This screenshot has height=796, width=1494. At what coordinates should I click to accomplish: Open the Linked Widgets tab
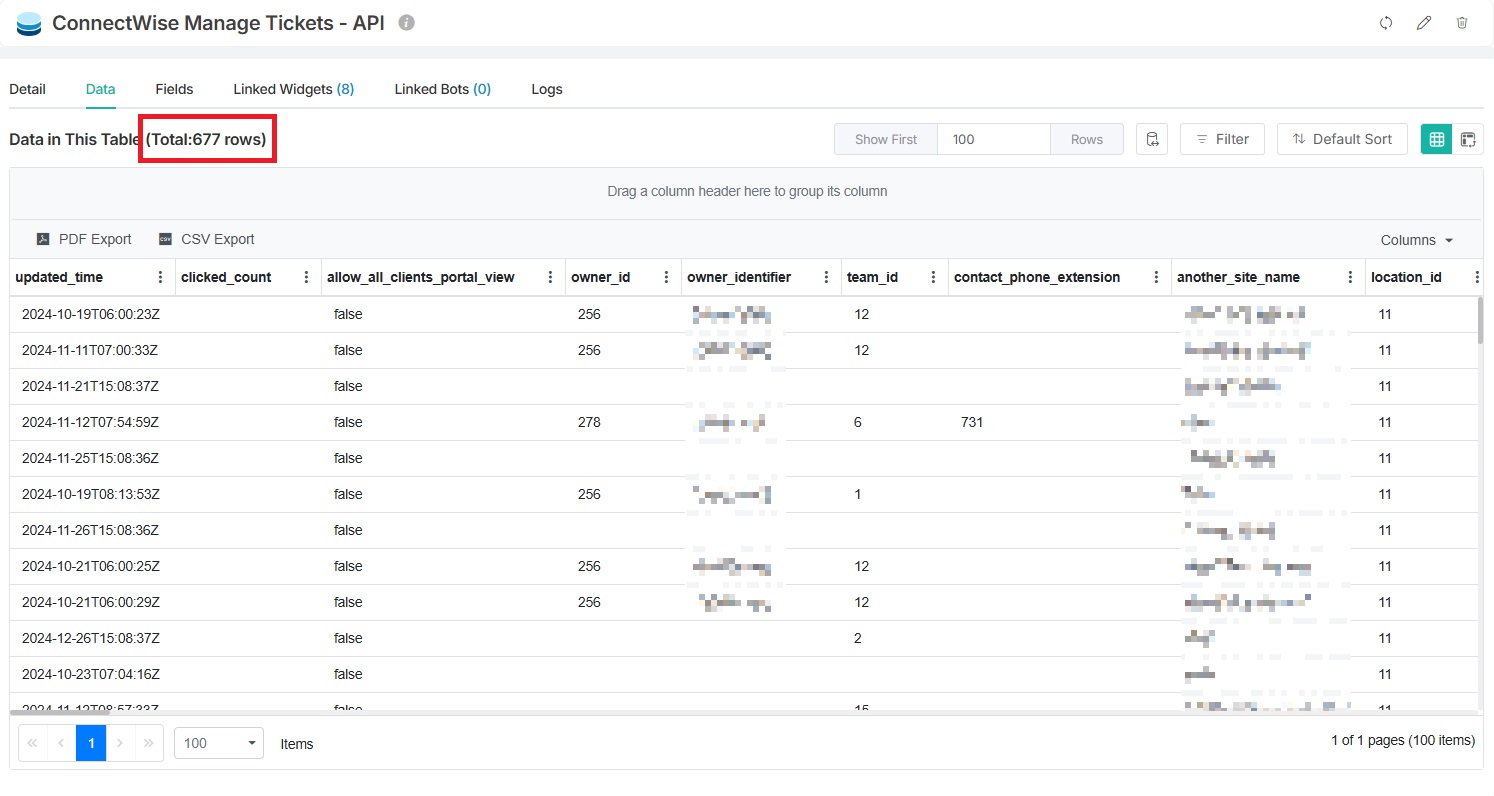coord(293,89)
